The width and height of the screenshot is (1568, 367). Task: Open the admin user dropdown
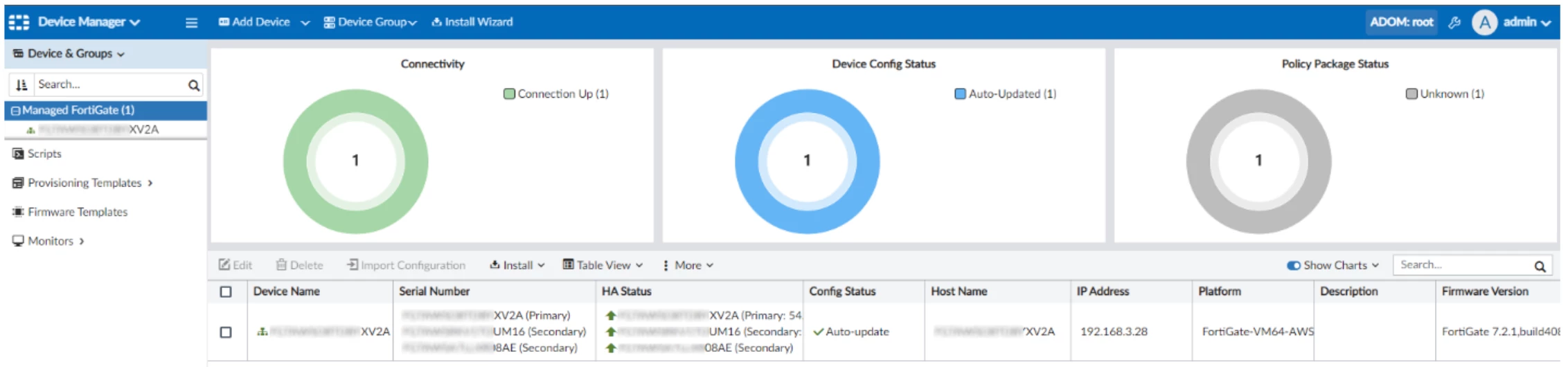pos(1526,22)
